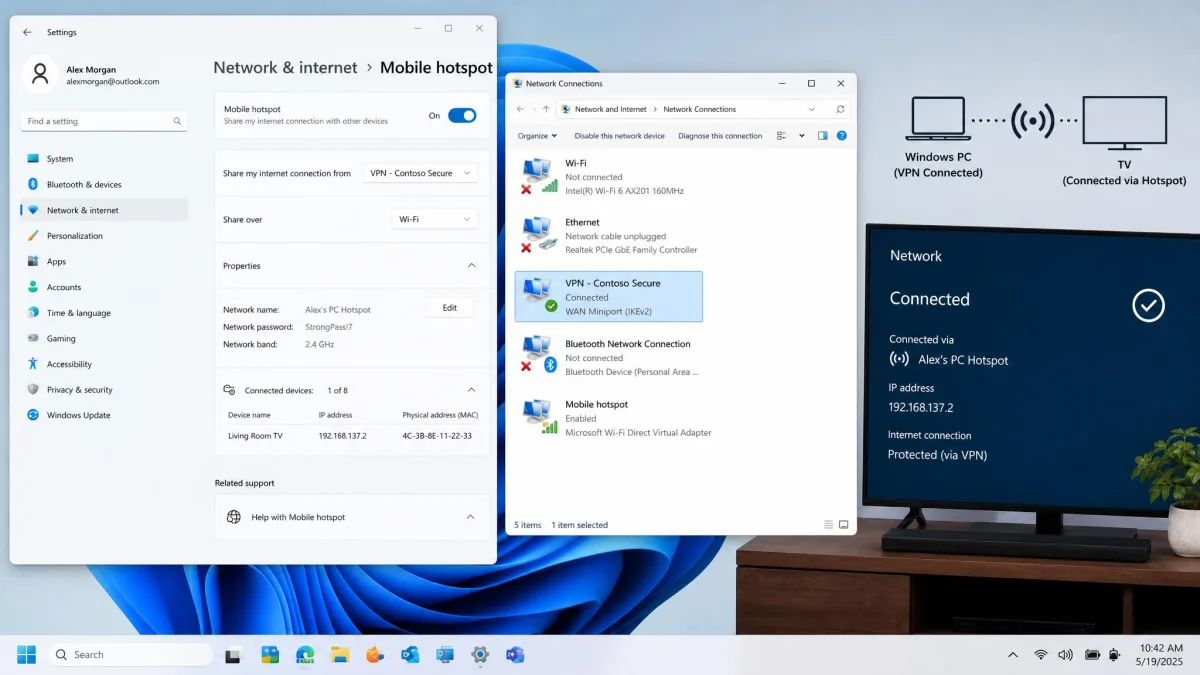Click IP address 192.168.137.2 in Settings
The image size is (1200, 675).
click(343, 436)
